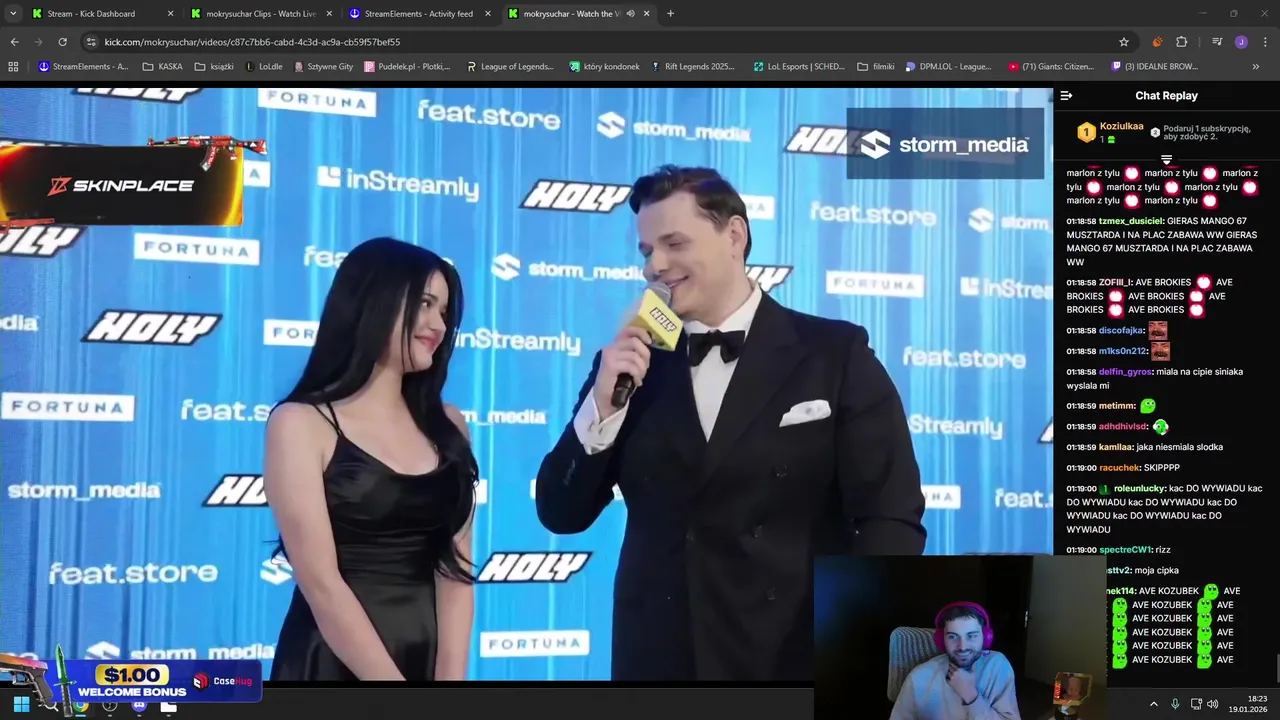
Task: Reload the current page
Action: click(x=62, y=42)
